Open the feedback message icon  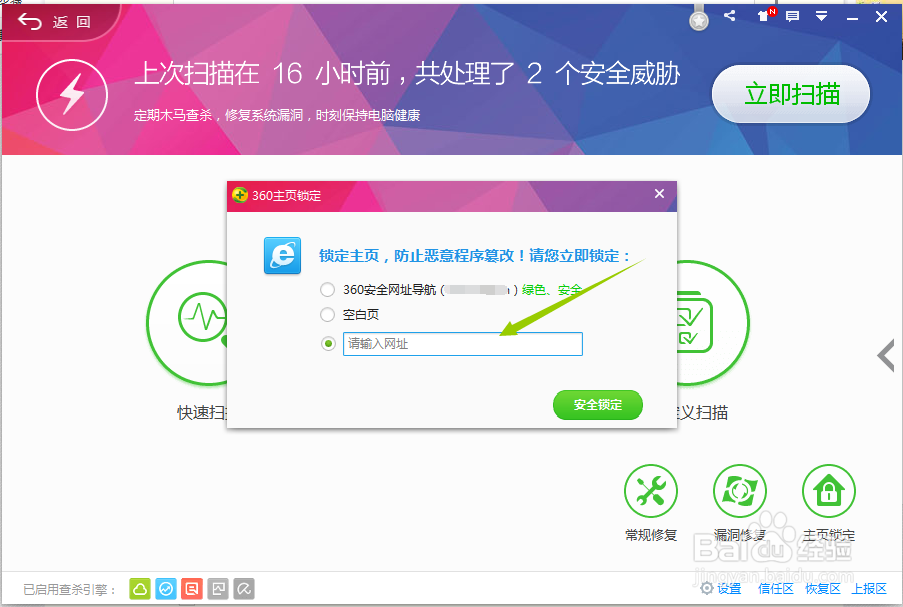coord(792,16)
